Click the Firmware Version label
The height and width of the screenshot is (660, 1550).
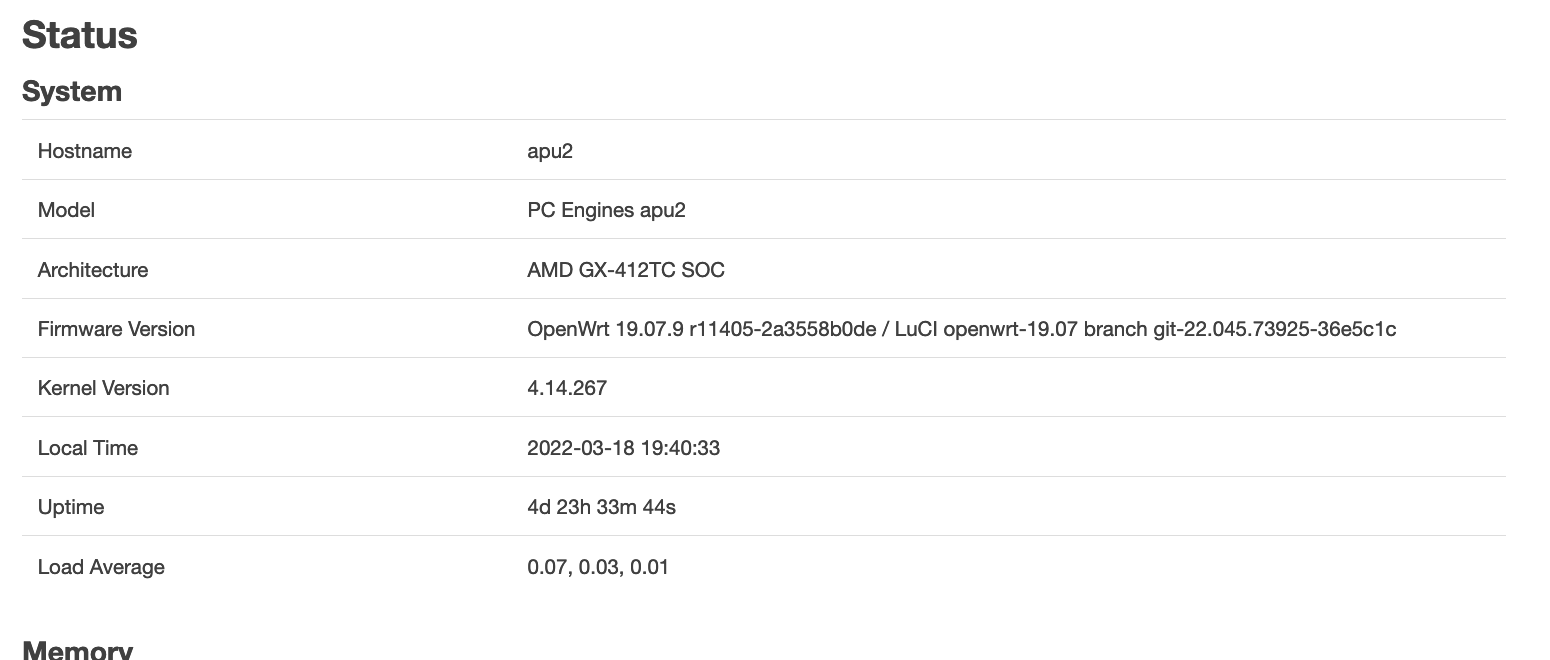coord(116,329)
